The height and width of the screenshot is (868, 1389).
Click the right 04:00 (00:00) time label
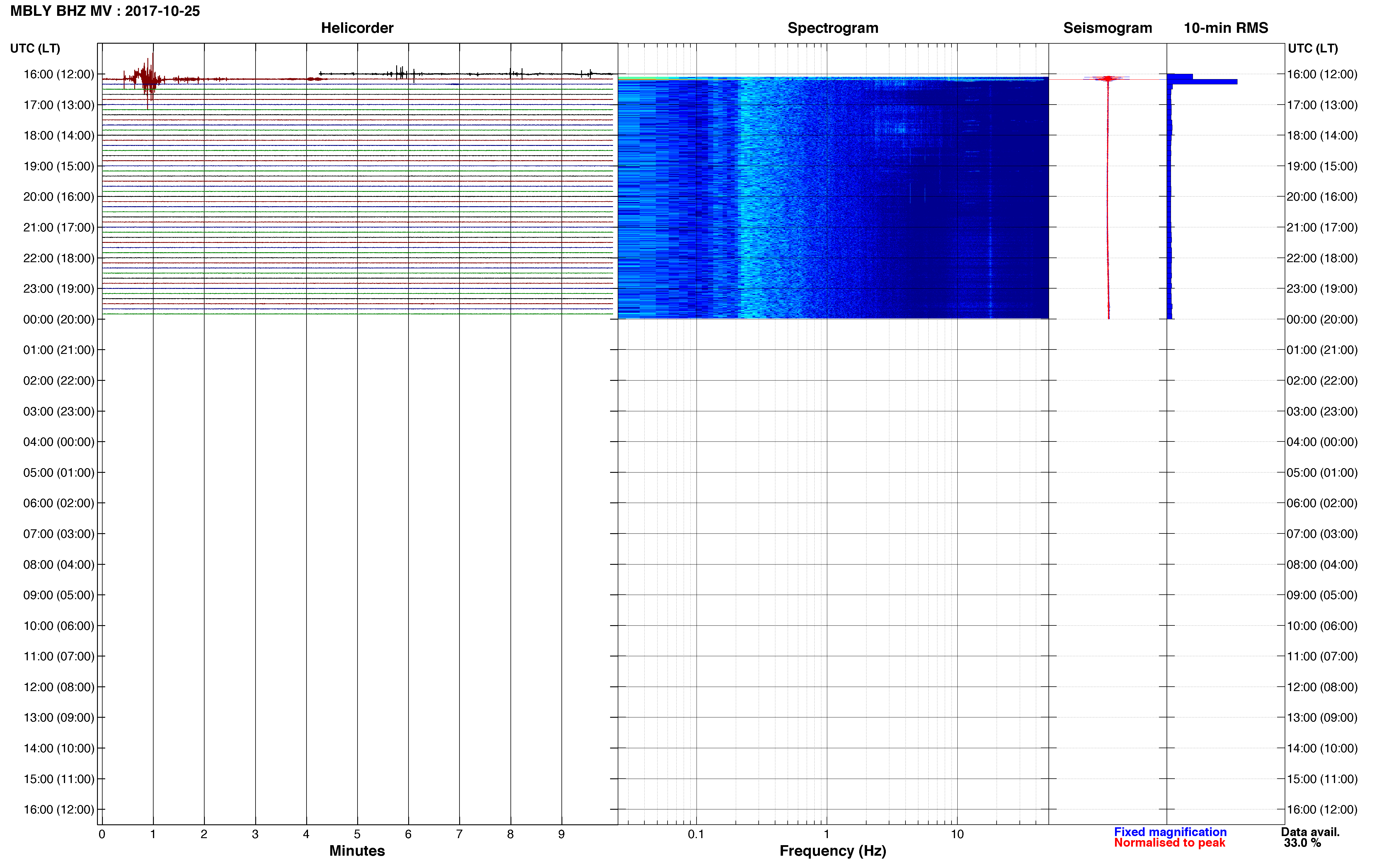point(1322,442)
